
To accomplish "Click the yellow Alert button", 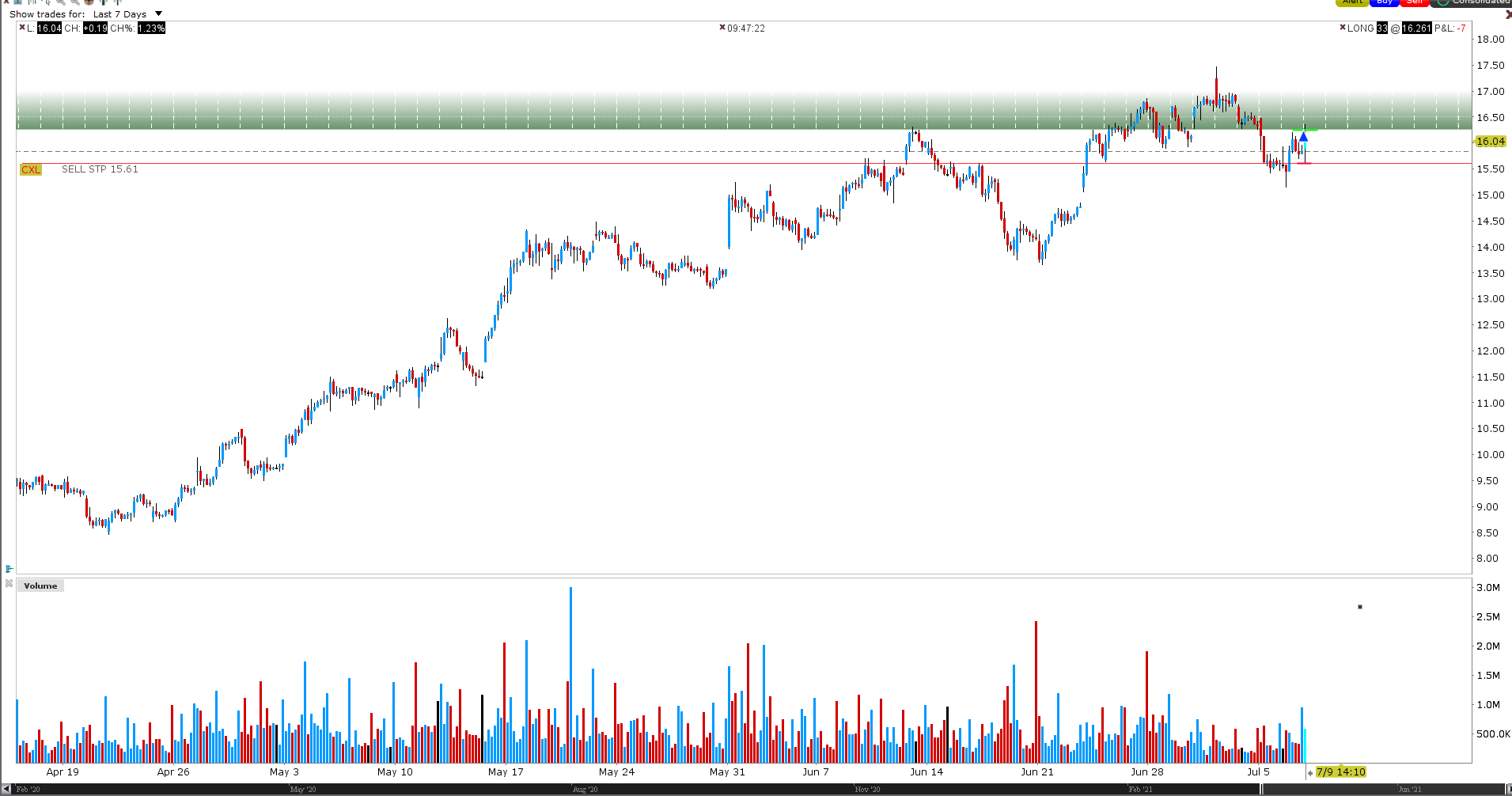I will click(1352, 2).
